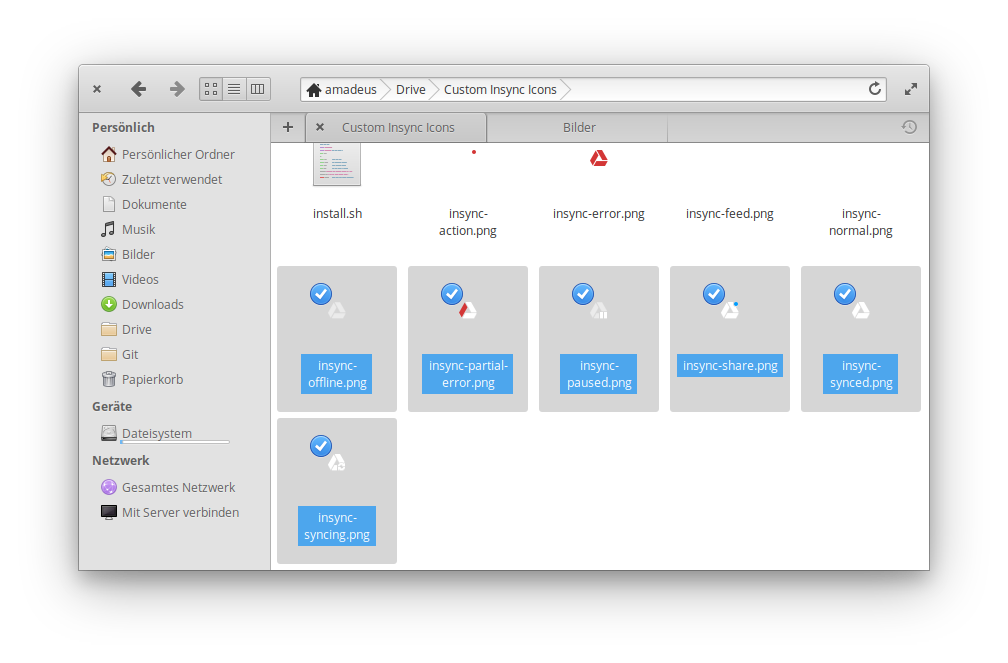This screenshot has width=1008, height=663.
Task: Click the insync-normal.png file name
Action: point(861,222)
